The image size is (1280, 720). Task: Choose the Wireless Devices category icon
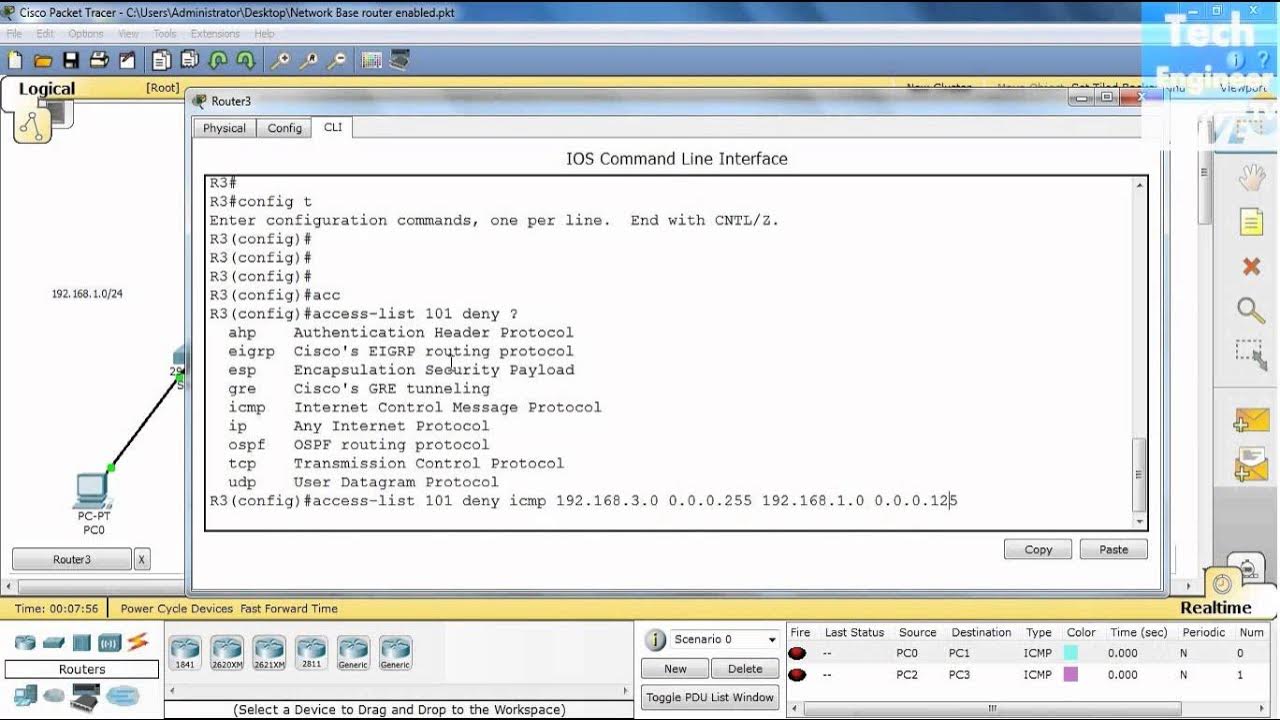click(x=109, y=642)
